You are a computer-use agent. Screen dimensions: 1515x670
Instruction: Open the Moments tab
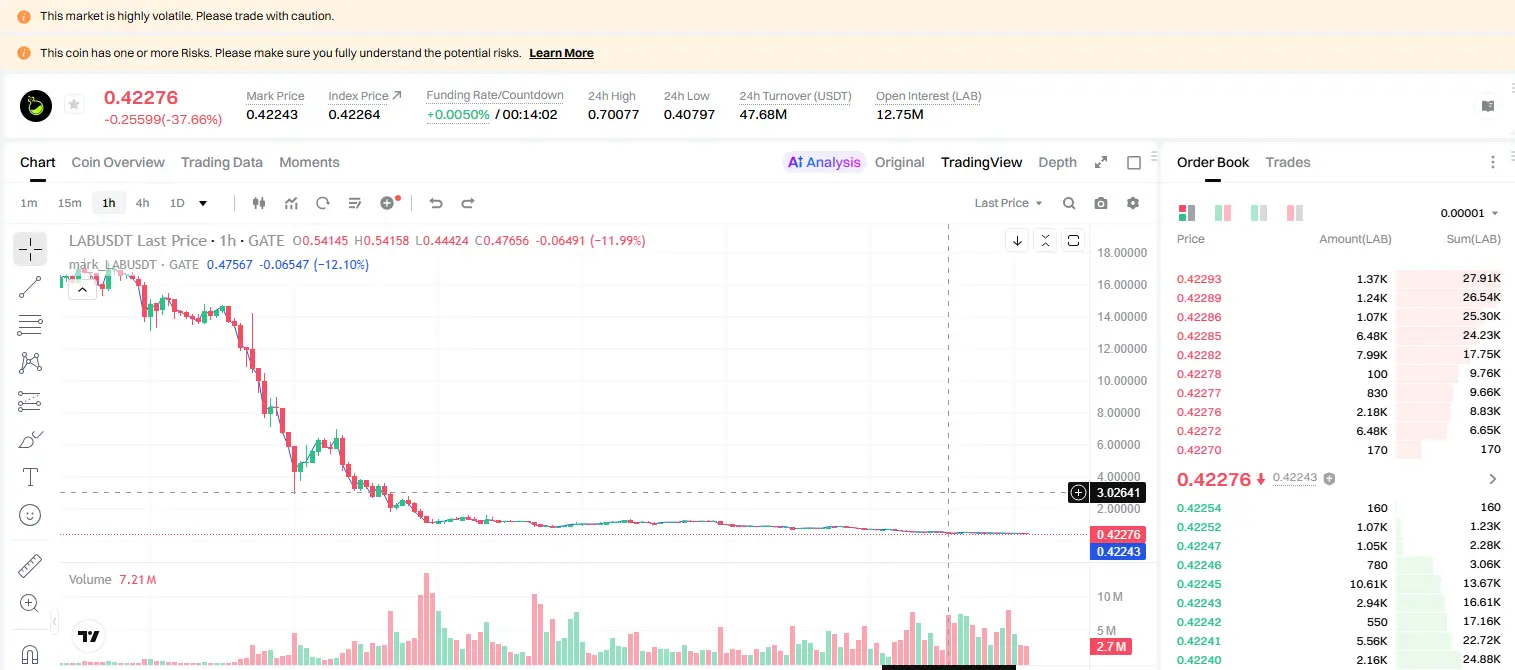pyautogui.click(x=309, y=162)
